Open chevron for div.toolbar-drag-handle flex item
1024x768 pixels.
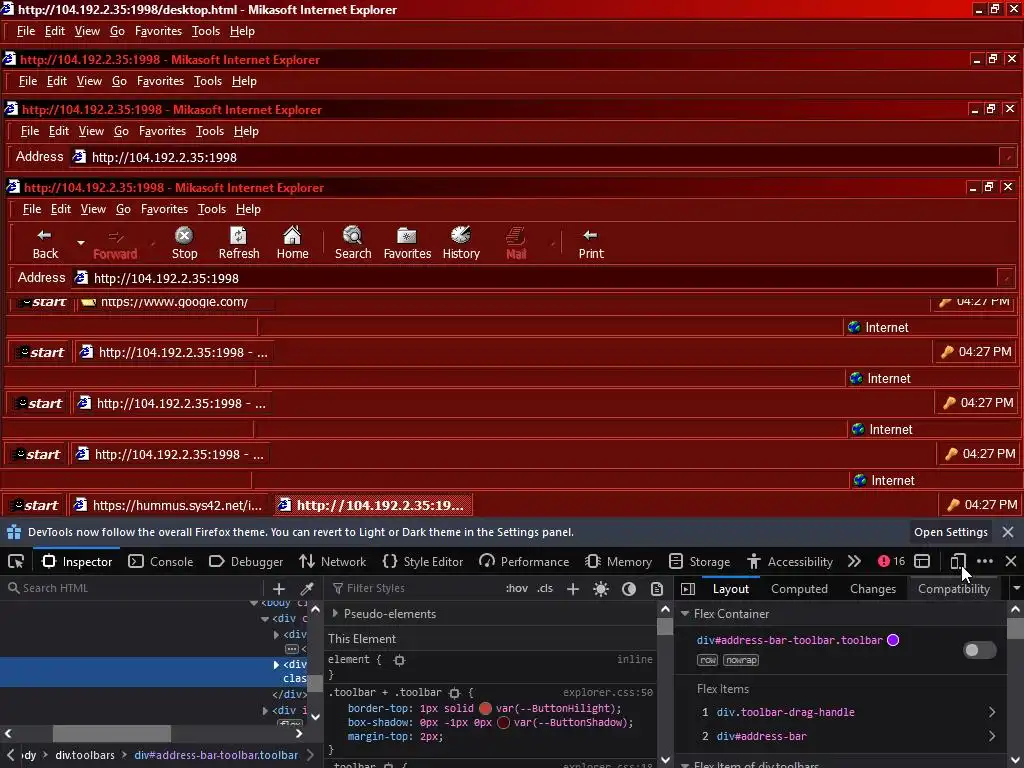pyautogui.click(x=991, y=712)
